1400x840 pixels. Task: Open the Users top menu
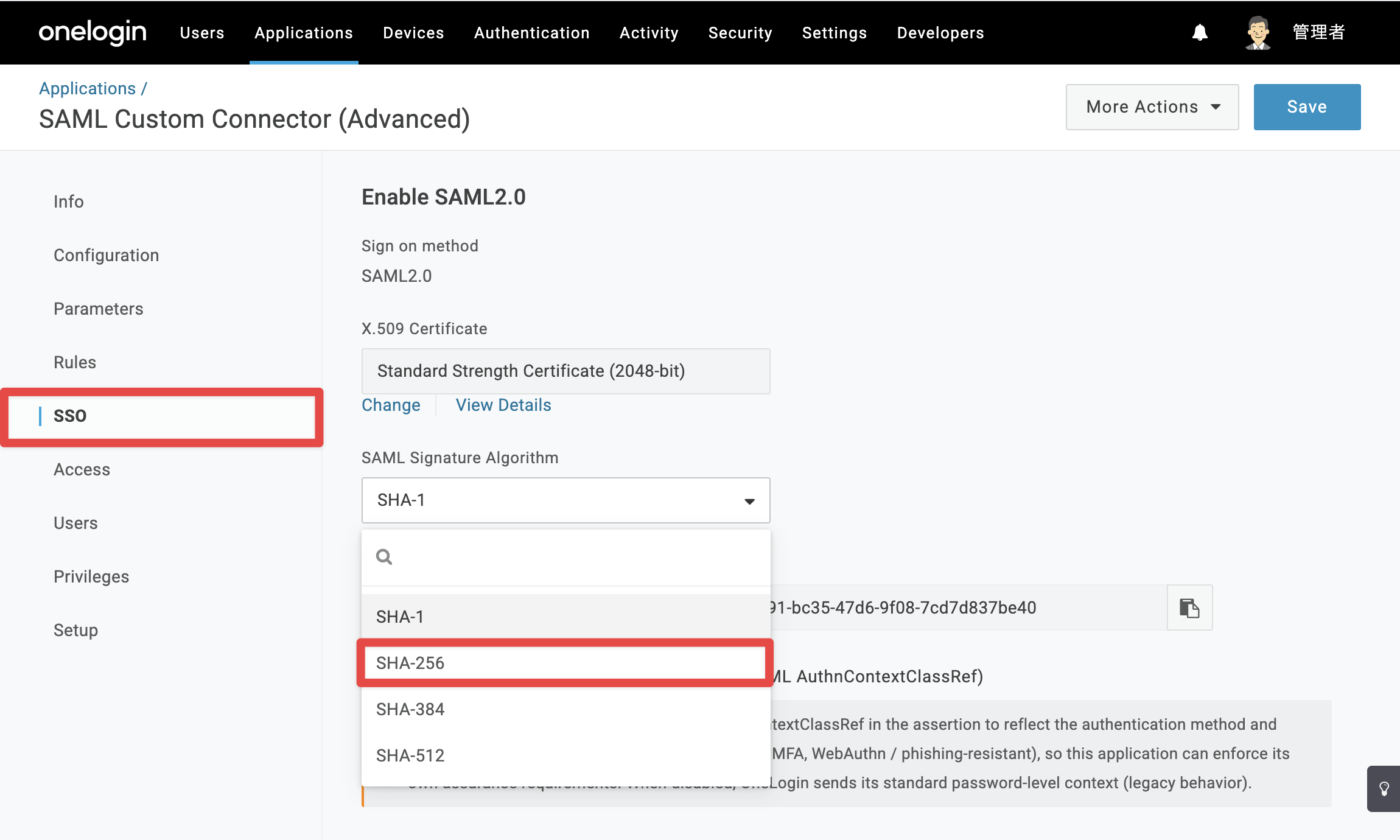coord(202,33)
